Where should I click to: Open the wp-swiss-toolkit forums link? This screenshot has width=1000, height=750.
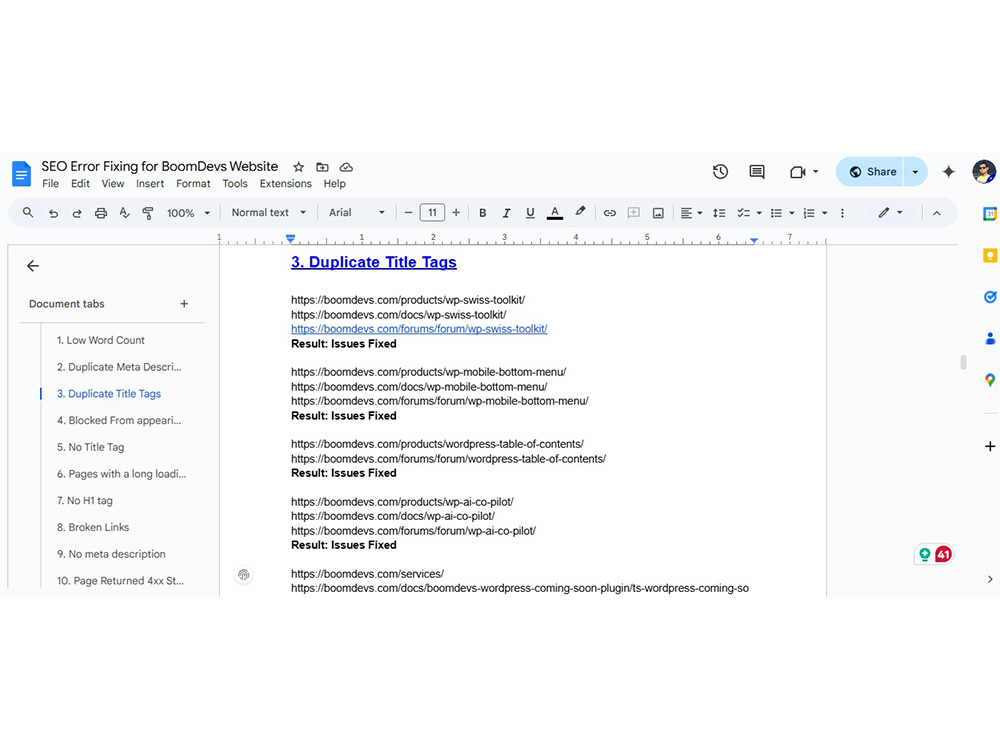419,329
